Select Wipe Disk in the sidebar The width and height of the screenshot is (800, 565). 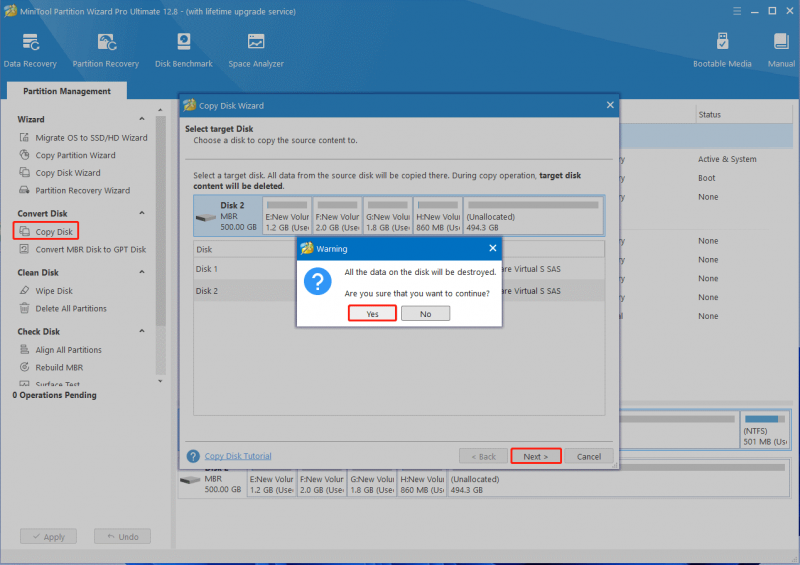[x=54, y=290]
